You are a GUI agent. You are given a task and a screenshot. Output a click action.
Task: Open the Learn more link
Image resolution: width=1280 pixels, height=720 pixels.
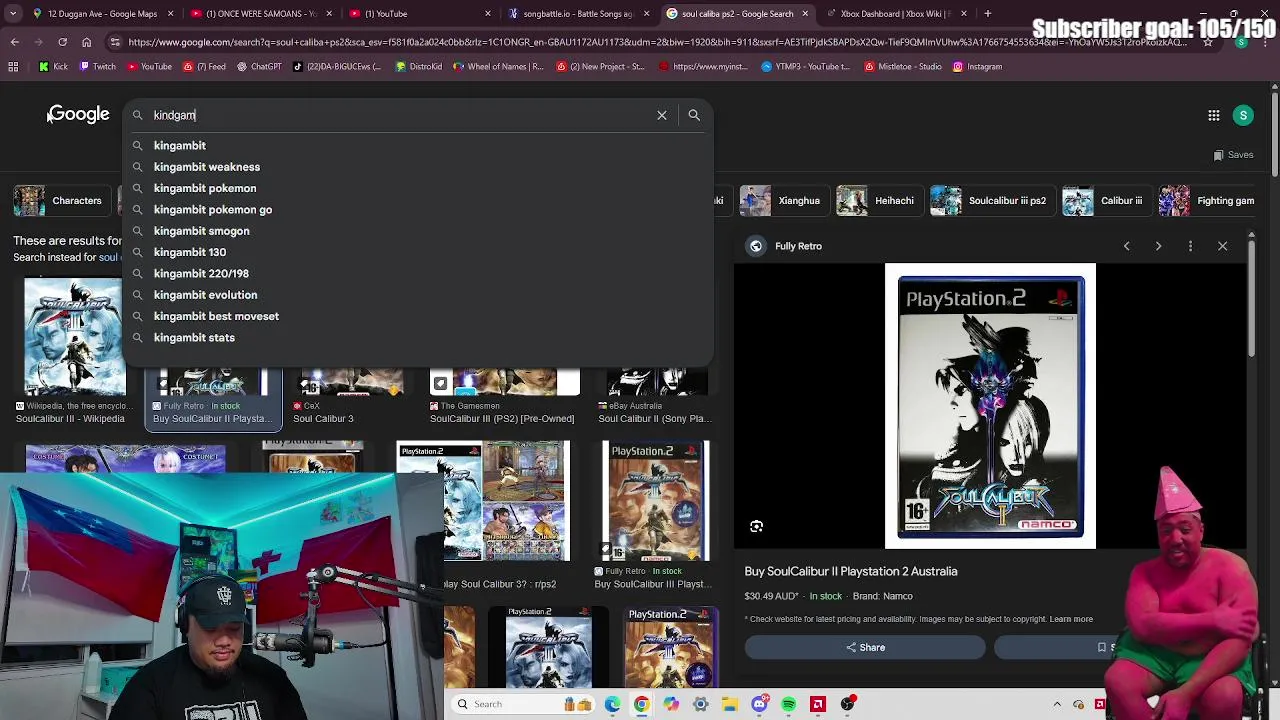pos(1071,619)
